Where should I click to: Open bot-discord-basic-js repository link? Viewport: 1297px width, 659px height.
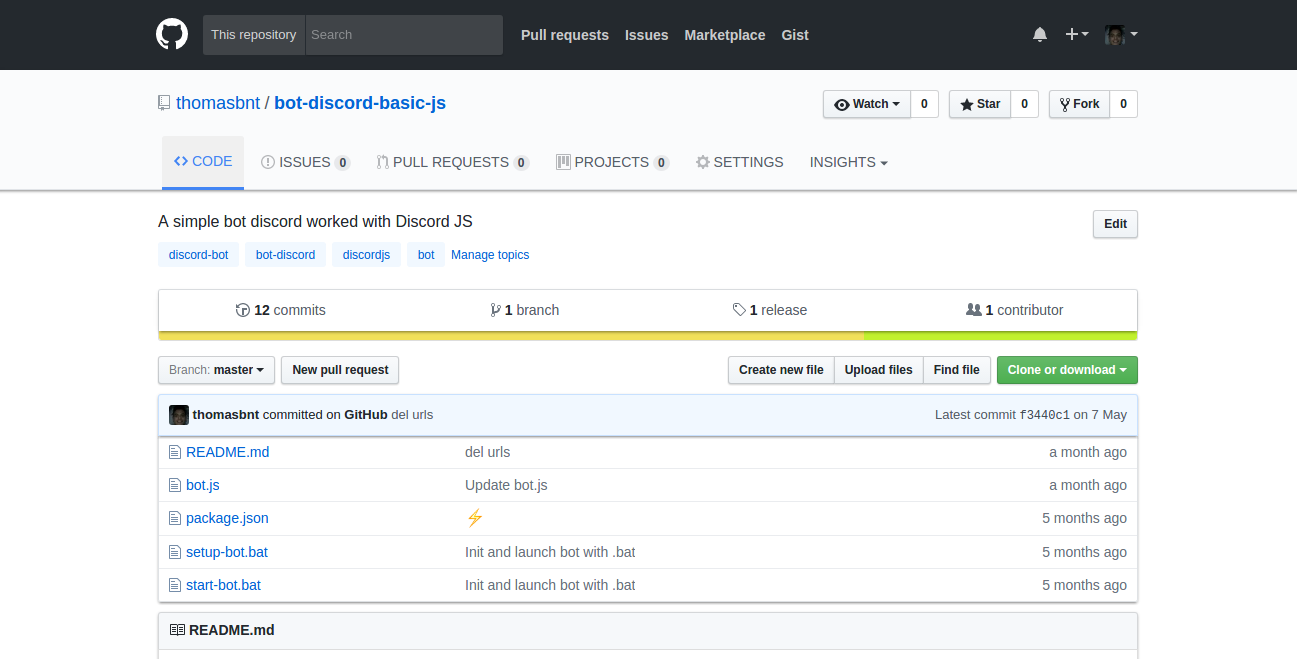(x=360, y=103)
